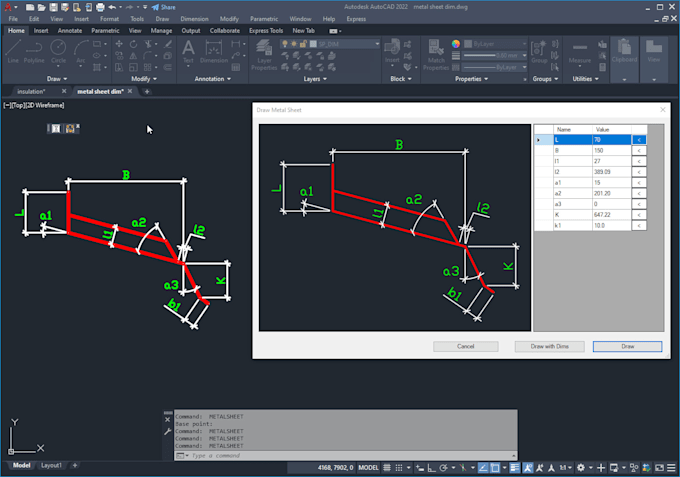Image resolution: width=680 pixels, height=477 pixels.
Task: Toggle polar tracking in status bar
Action: [443, 467]
